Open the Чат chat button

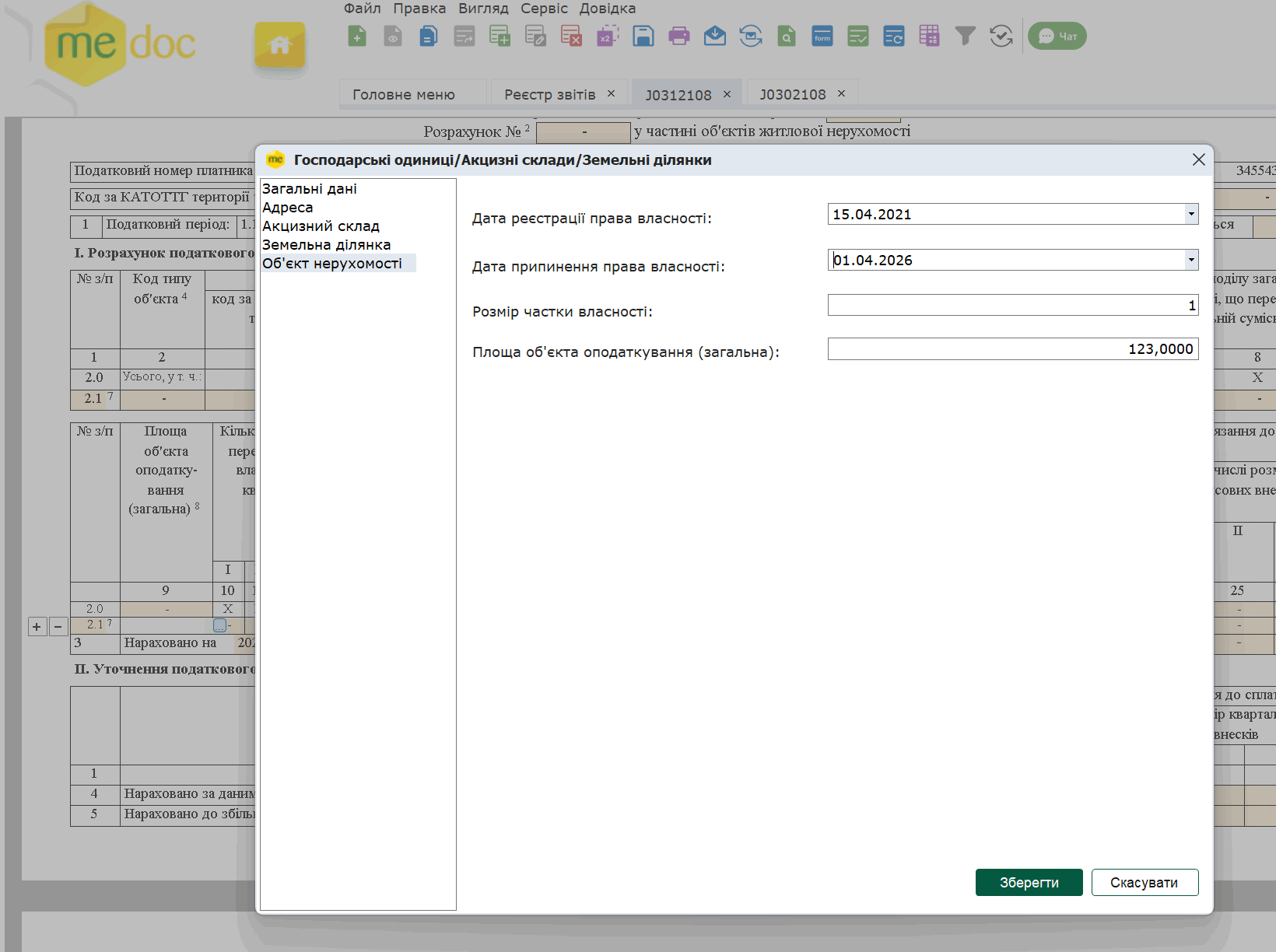[x=1057, y=36]
